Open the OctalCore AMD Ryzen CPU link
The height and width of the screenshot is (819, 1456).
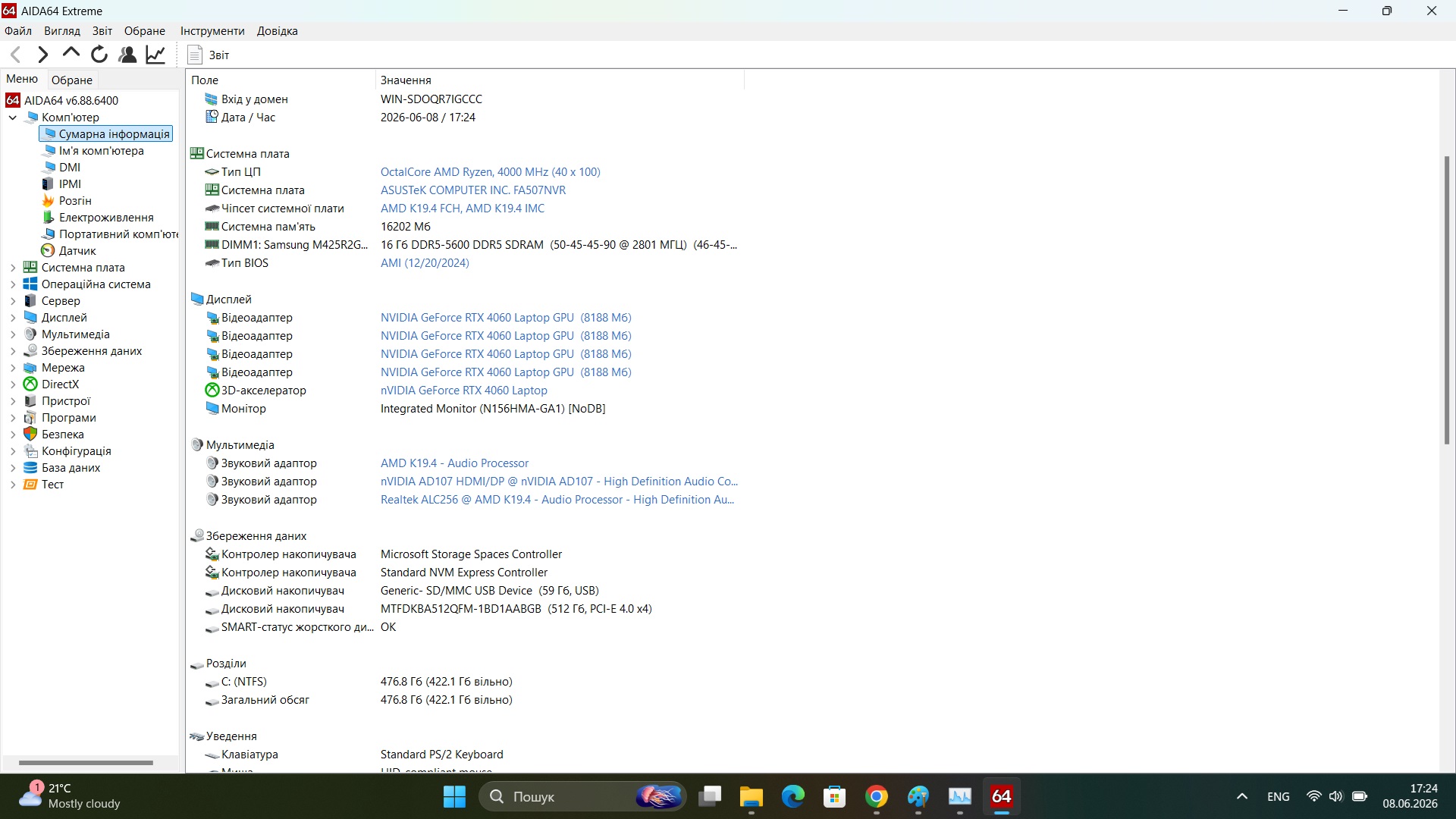point(490,172)
